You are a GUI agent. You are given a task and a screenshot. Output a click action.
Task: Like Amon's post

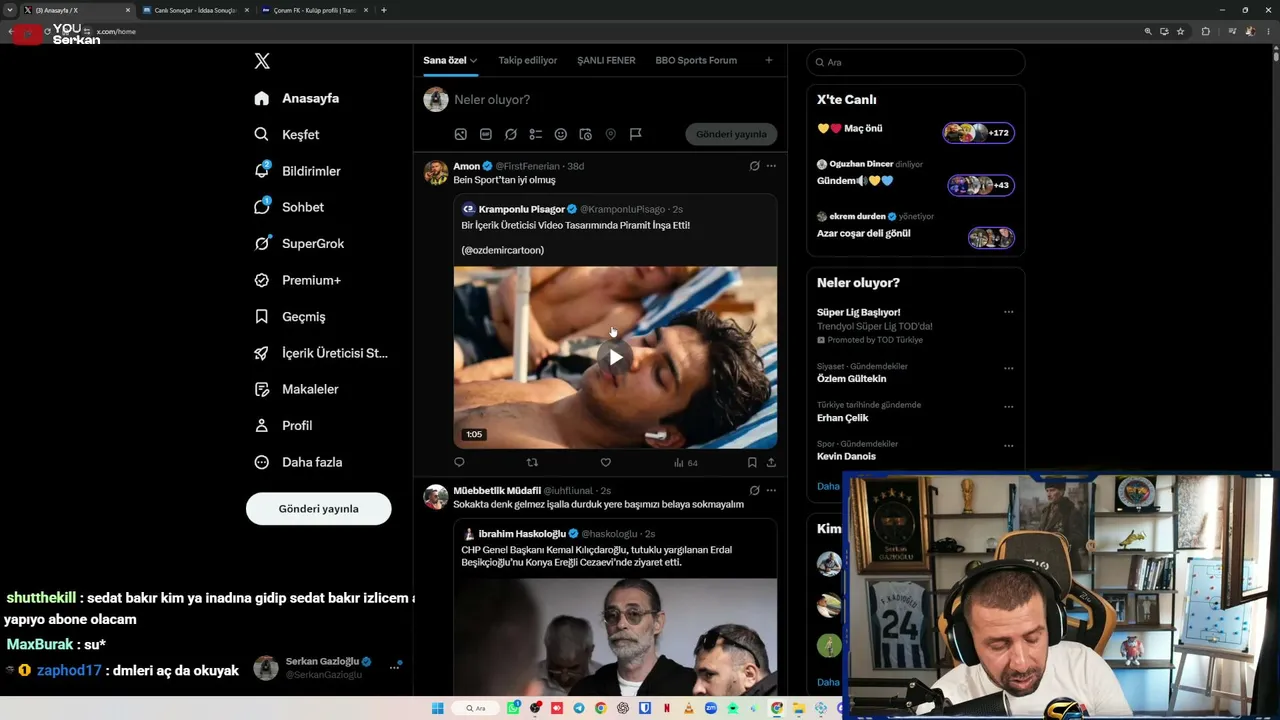click(x=605, y=462)
